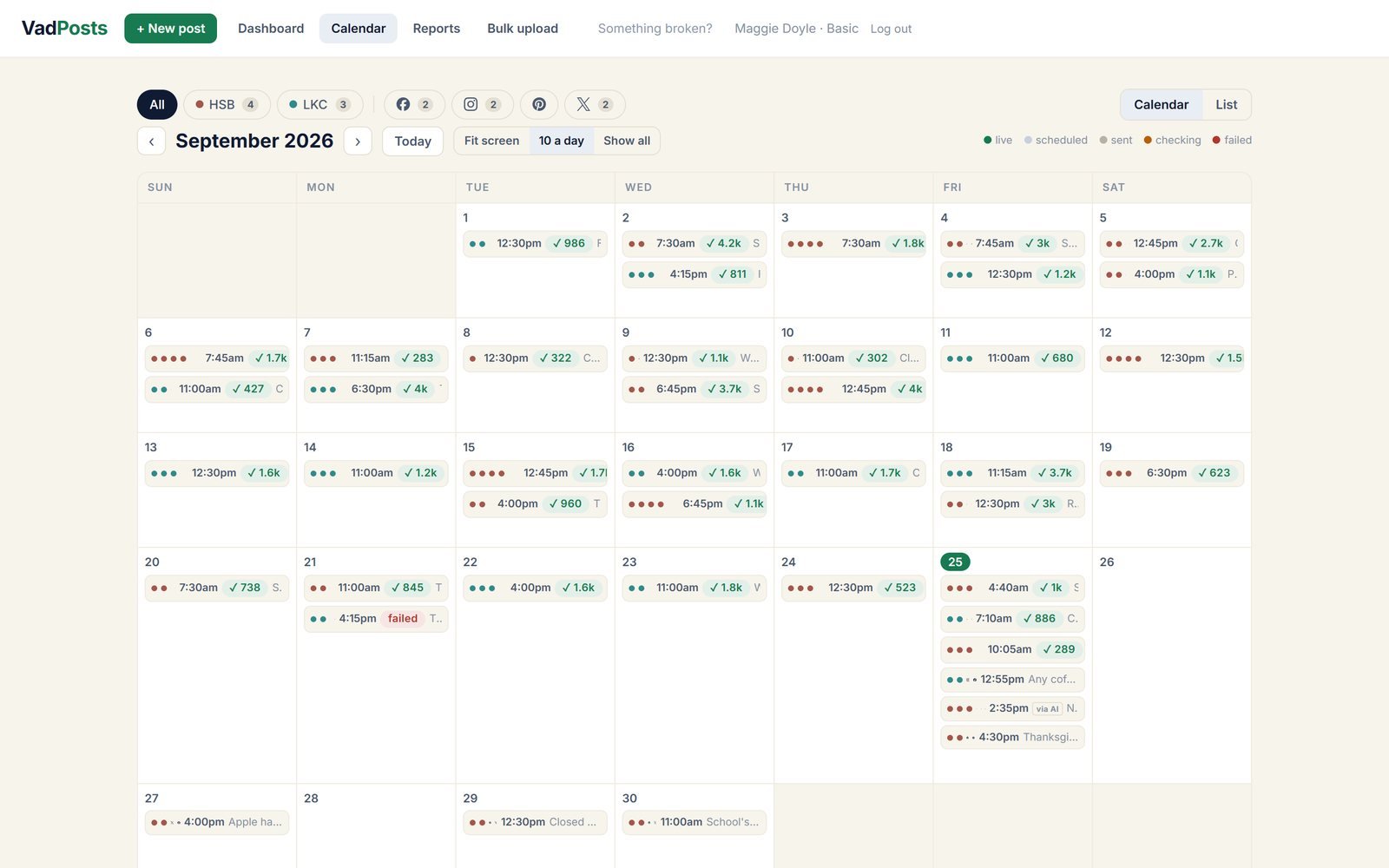Open the 4:40am 1k post
The width and height of the screenshot is (1389, 868).
(x=1012, y=588)
